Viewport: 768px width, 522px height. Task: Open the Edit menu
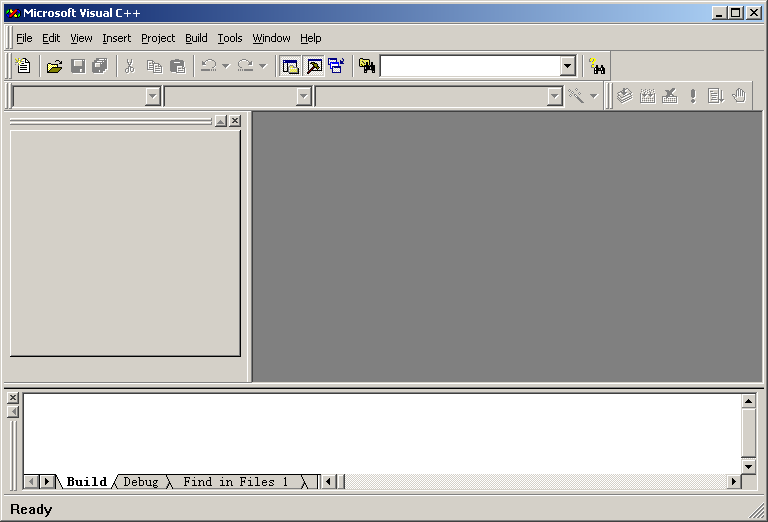[x=51, y=38]
